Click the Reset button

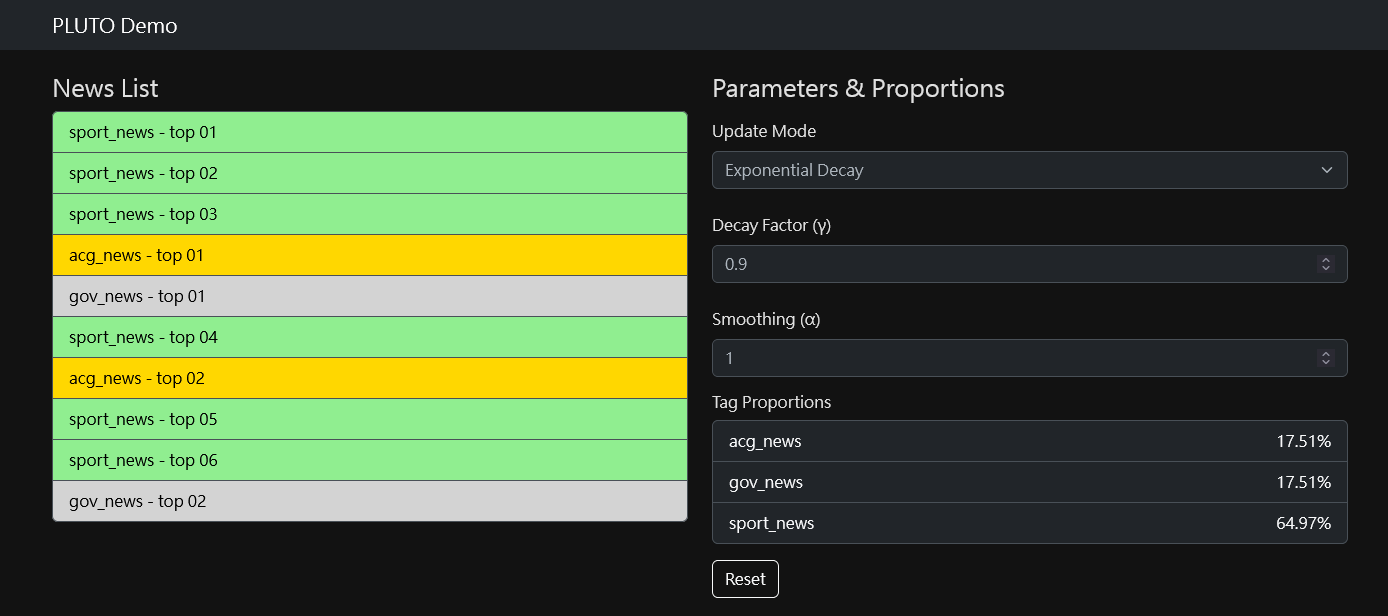745,579
